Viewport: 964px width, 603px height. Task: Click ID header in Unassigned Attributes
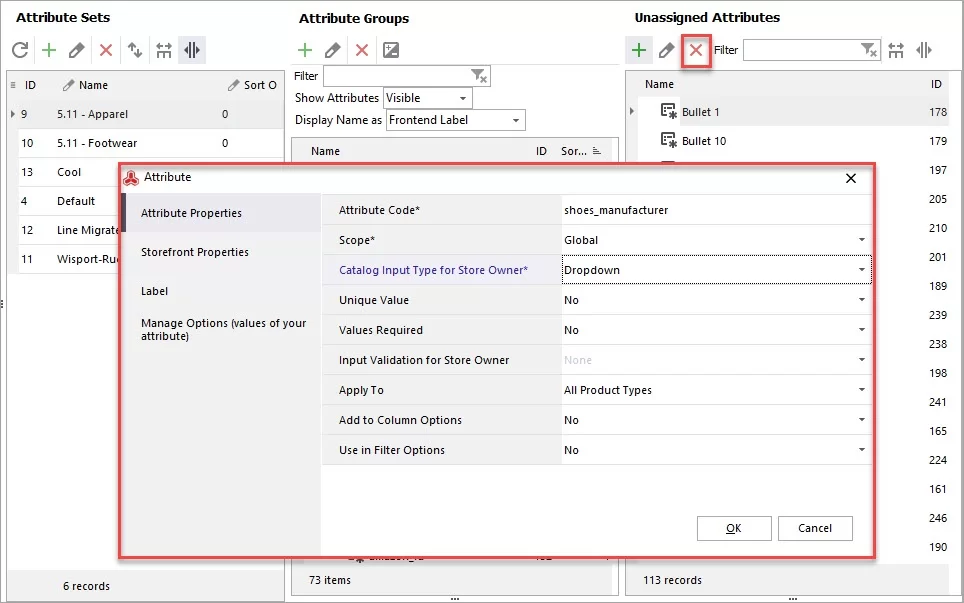[x=936, y=84]
